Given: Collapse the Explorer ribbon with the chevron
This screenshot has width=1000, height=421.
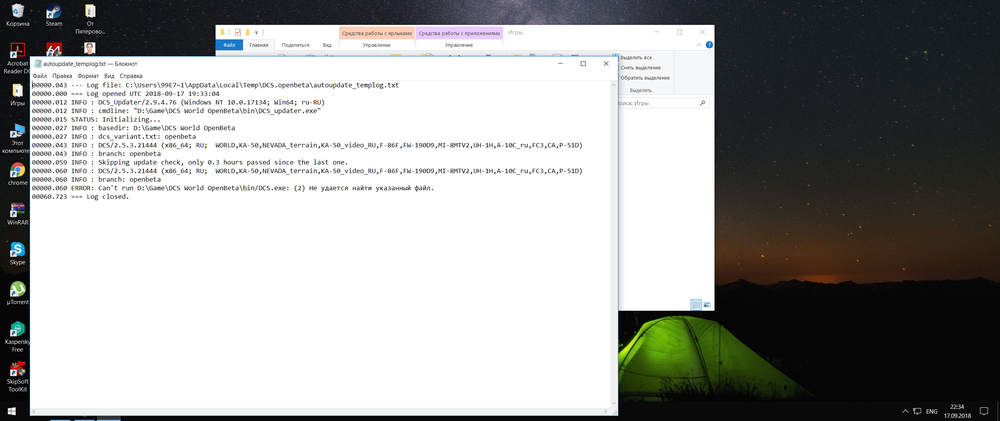Looking at the screenshot, I should coord(700,45).
